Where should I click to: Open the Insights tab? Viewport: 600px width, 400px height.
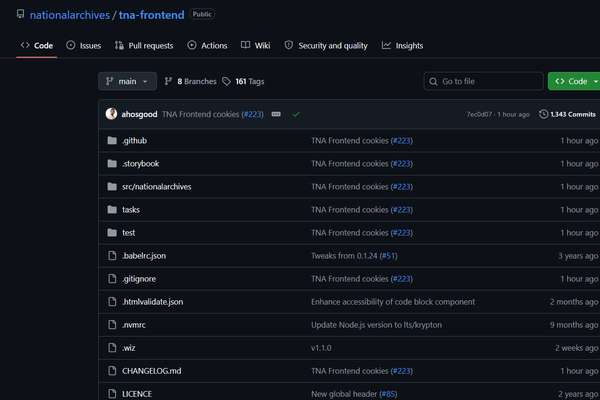tap(402, 46)
